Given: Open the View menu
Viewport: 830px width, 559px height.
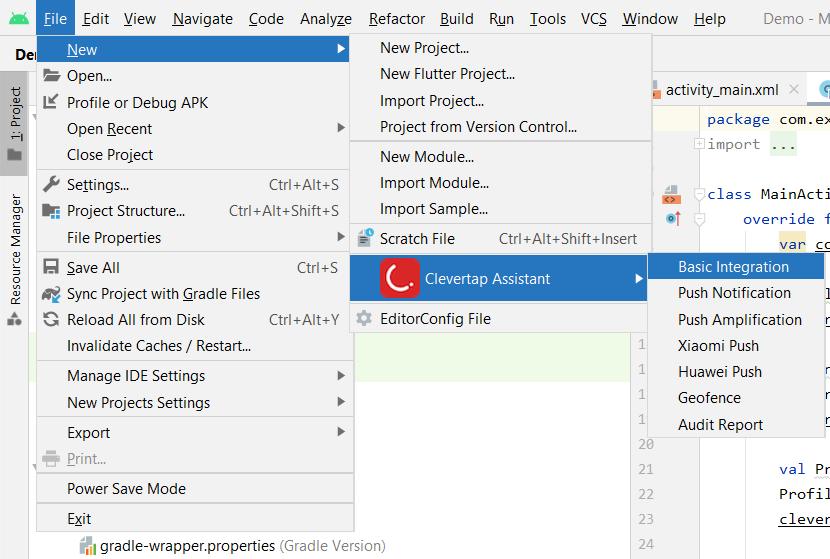Looking at the screenshot, I should 140,19.
